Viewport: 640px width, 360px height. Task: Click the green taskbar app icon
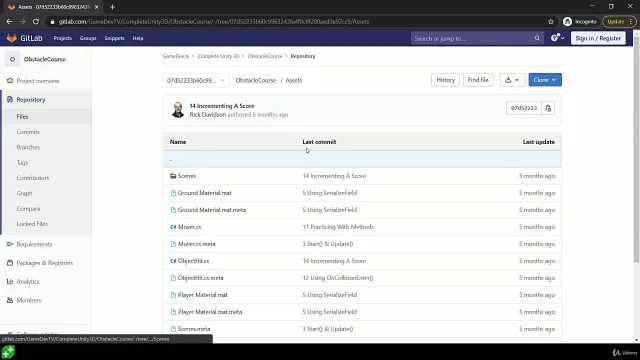(8, 352)
